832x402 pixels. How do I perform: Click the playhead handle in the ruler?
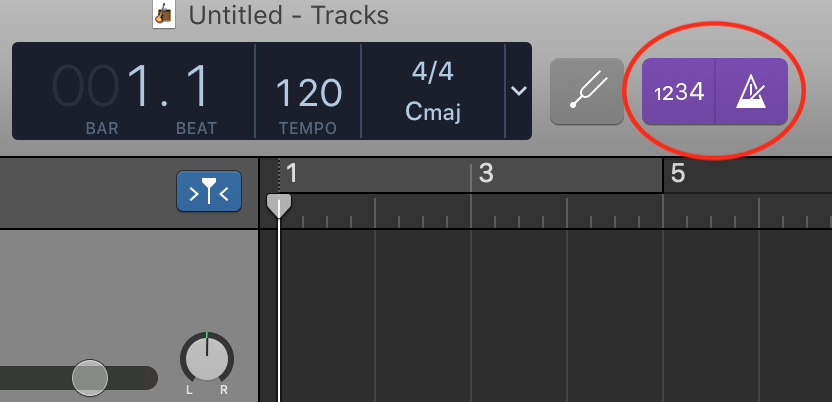[279, 206]
